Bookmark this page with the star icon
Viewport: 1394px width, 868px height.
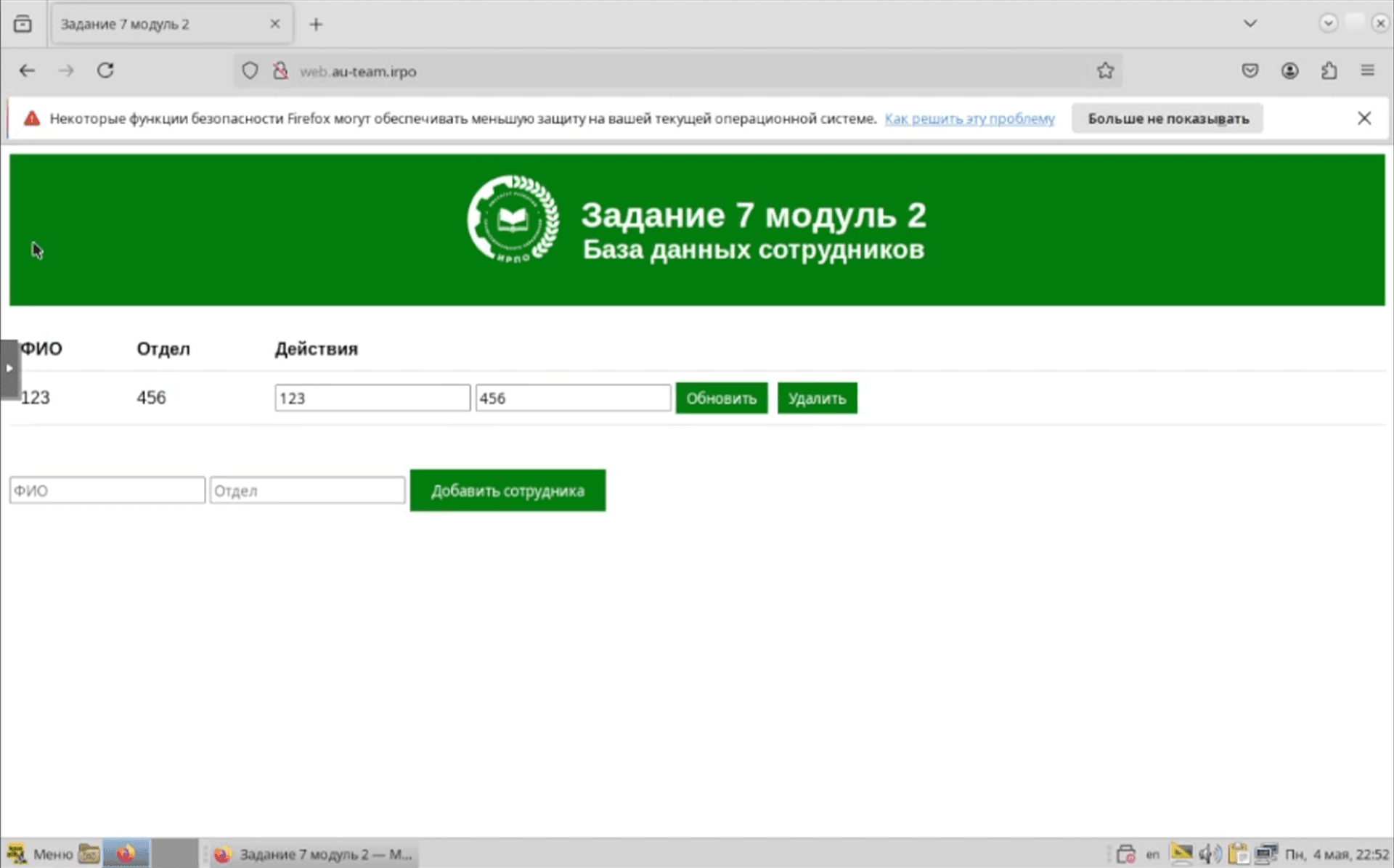point(1105,70)
